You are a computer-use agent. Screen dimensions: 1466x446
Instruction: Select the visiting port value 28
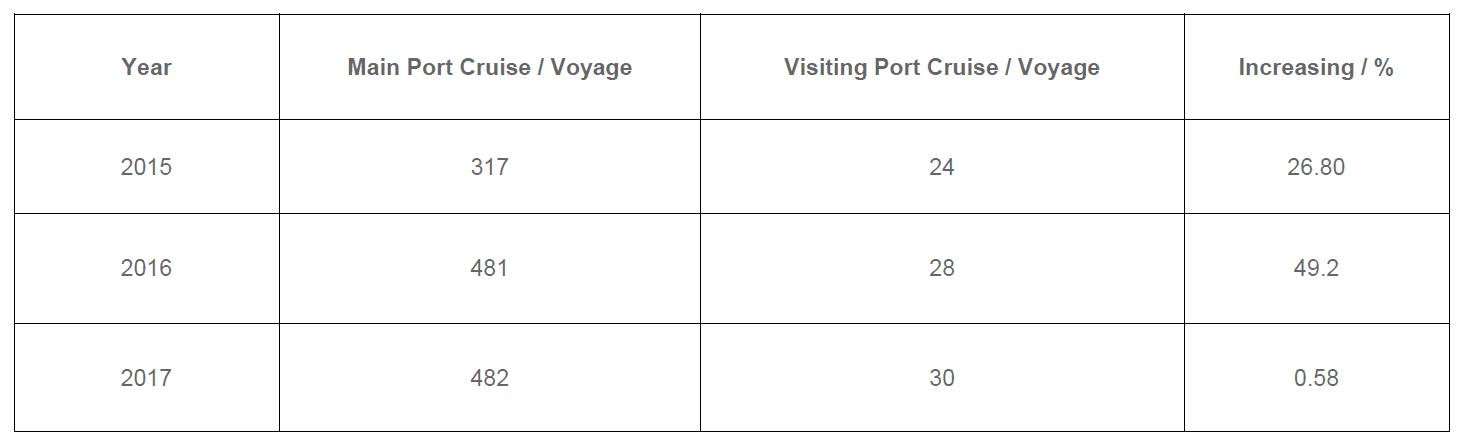point(941,268)
